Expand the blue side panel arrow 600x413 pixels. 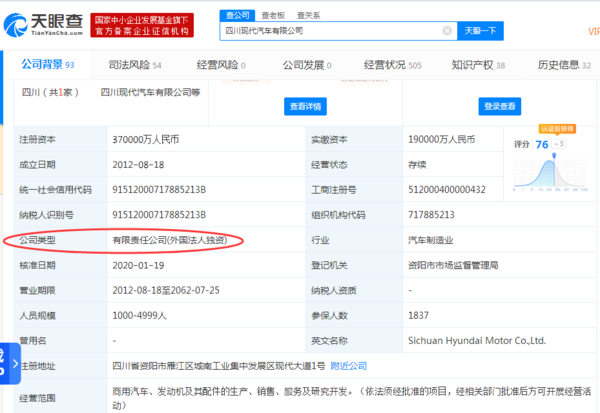point(15,363)
